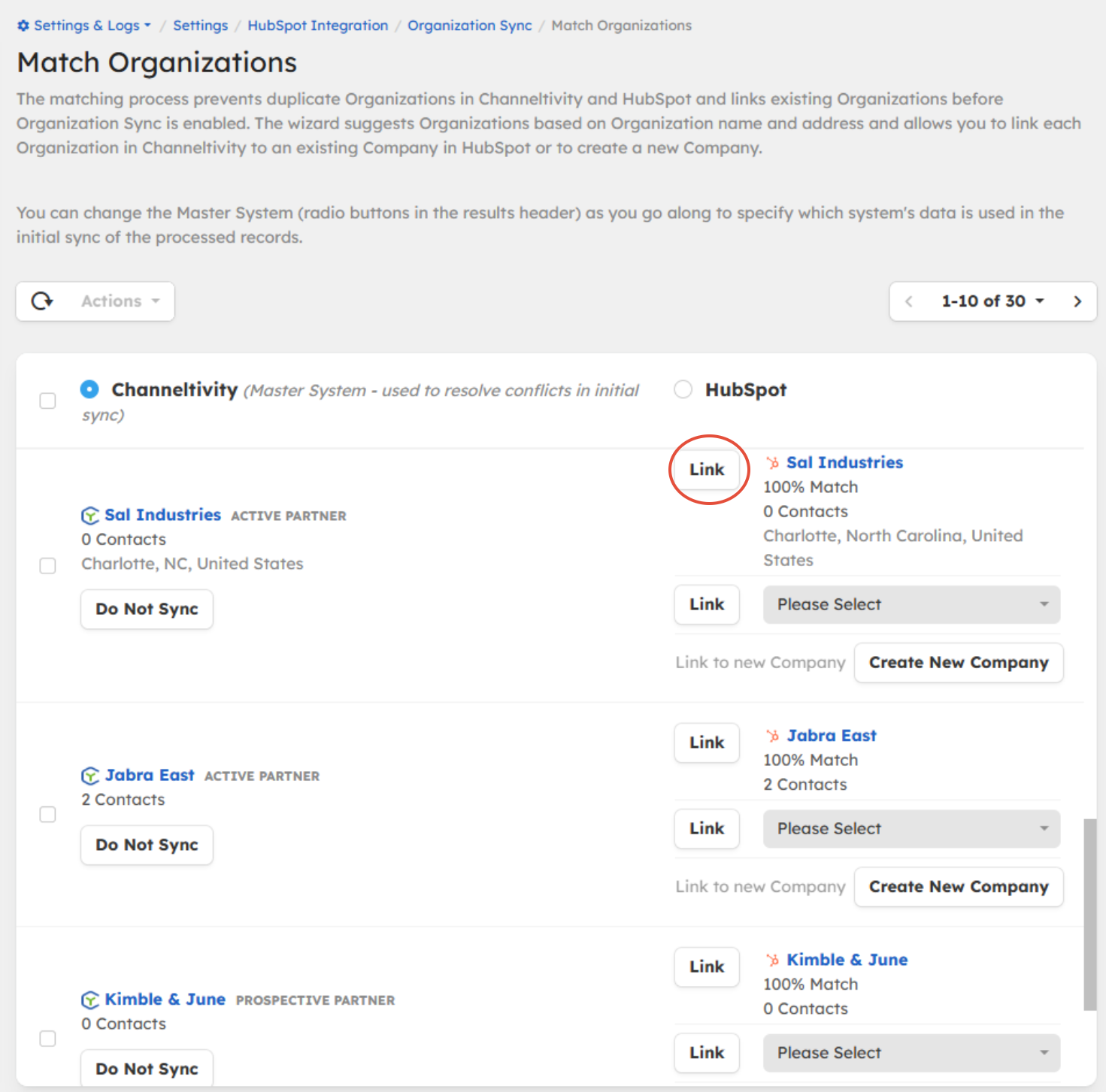Open the Actions dropdown menu

click(120, 301)
